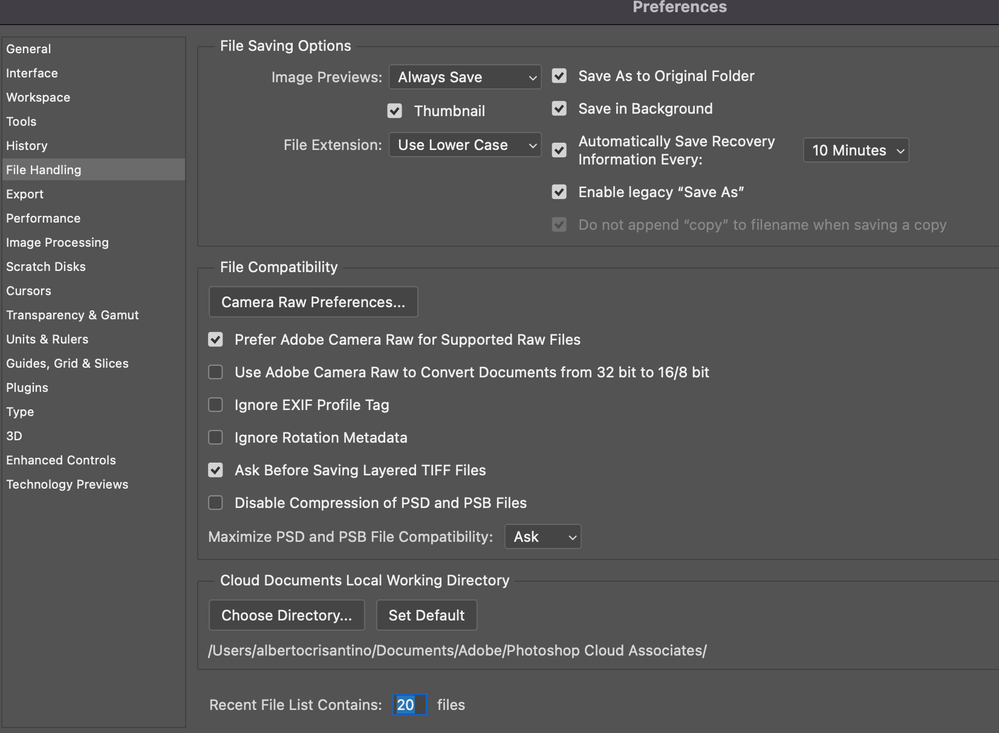Disable Save in Background option
Viewport: 999px width, 733px height.
coord(560,109)
